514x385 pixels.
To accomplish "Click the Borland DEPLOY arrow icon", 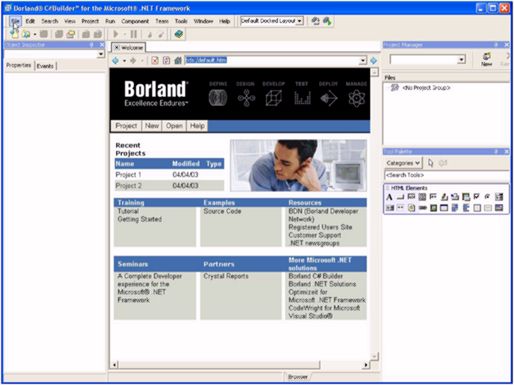I will (329, 98).
